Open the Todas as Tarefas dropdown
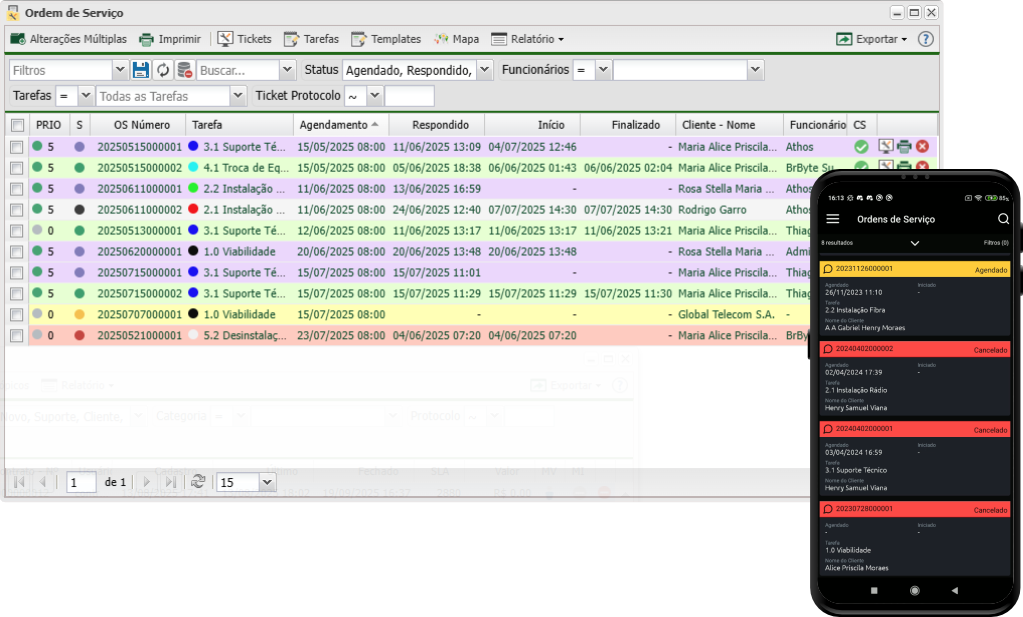 238,96
